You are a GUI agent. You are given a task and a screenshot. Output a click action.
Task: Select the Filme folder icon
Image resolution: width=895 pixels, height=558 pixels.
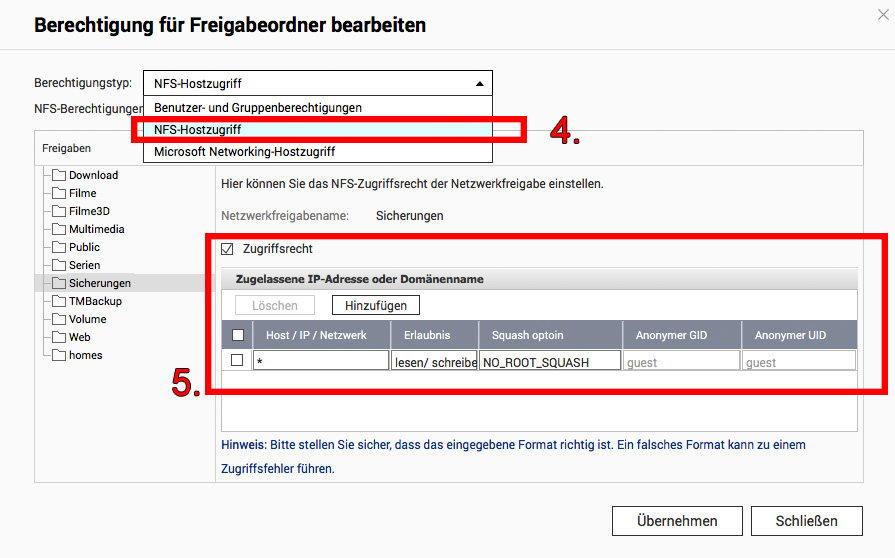pyautogui.click(x=59, y=193)
